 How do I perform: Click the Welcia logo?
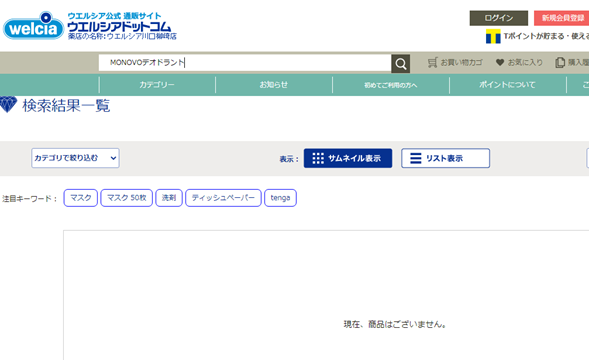click(x=33, y=26)
